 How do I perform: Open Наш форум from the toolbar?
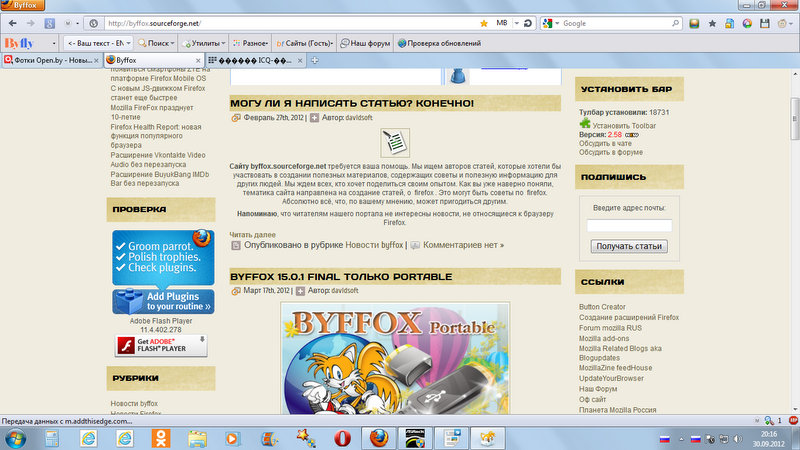coord(365,43)
